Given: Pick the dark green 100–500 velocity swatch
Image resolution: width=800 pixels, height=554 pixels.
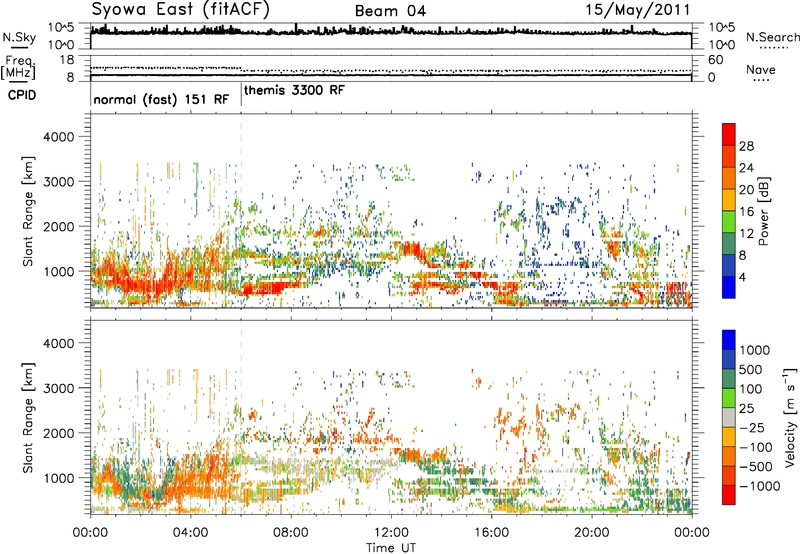Looking at the screenshot, I should click(729, 379).
